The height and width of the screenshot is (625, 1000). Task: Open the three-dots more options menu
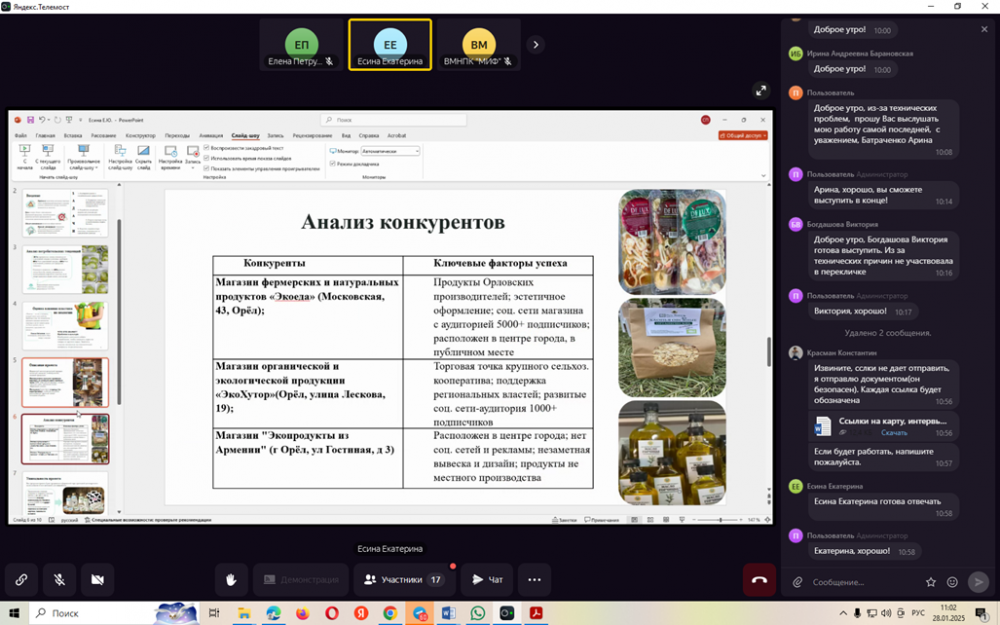pyautogui.click(x=534, y=579)
